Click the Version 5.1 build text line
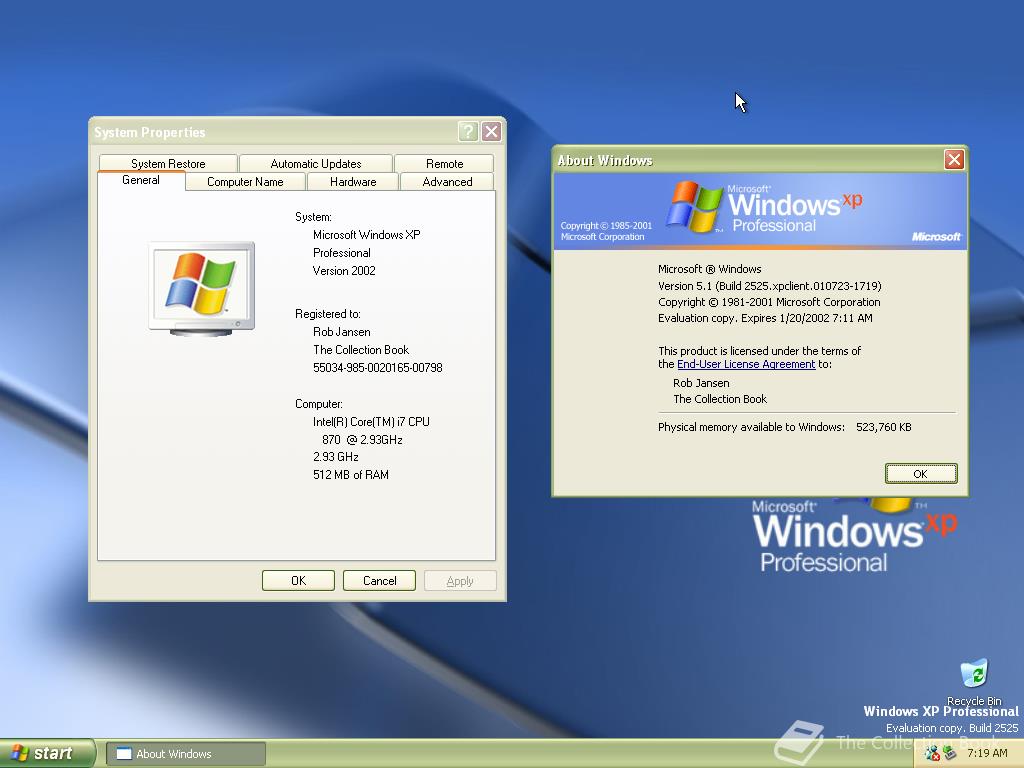1024x768 pixels. (x=769, y=286)
